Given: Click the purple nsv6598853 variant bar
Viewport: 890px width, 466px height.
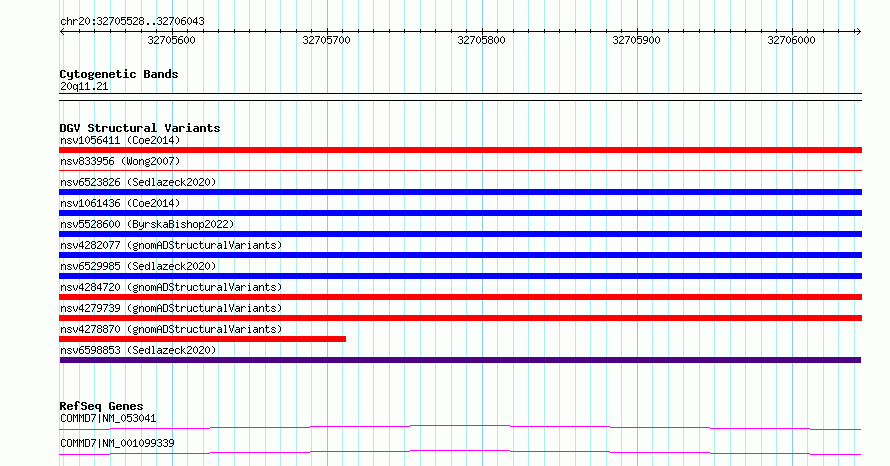Looking at the screenshot, I should pos(460,360).
